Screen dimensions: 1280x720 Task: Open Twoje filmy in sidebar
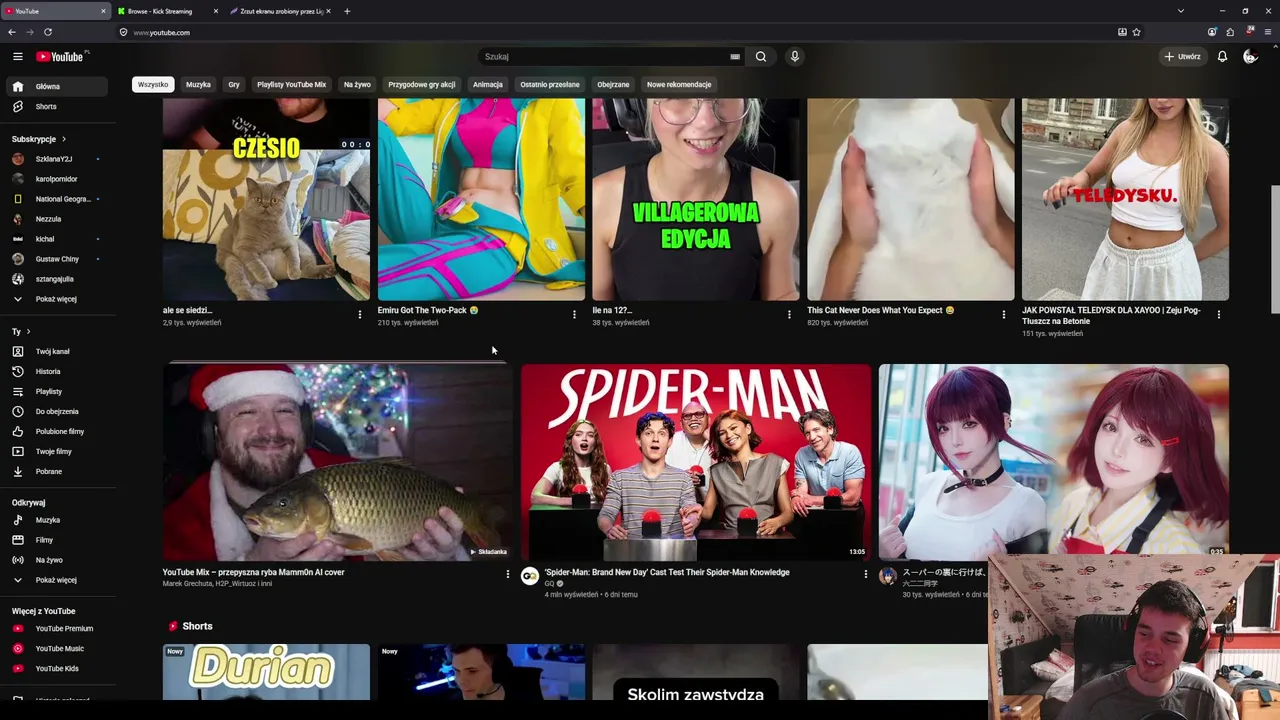[59, 452]
